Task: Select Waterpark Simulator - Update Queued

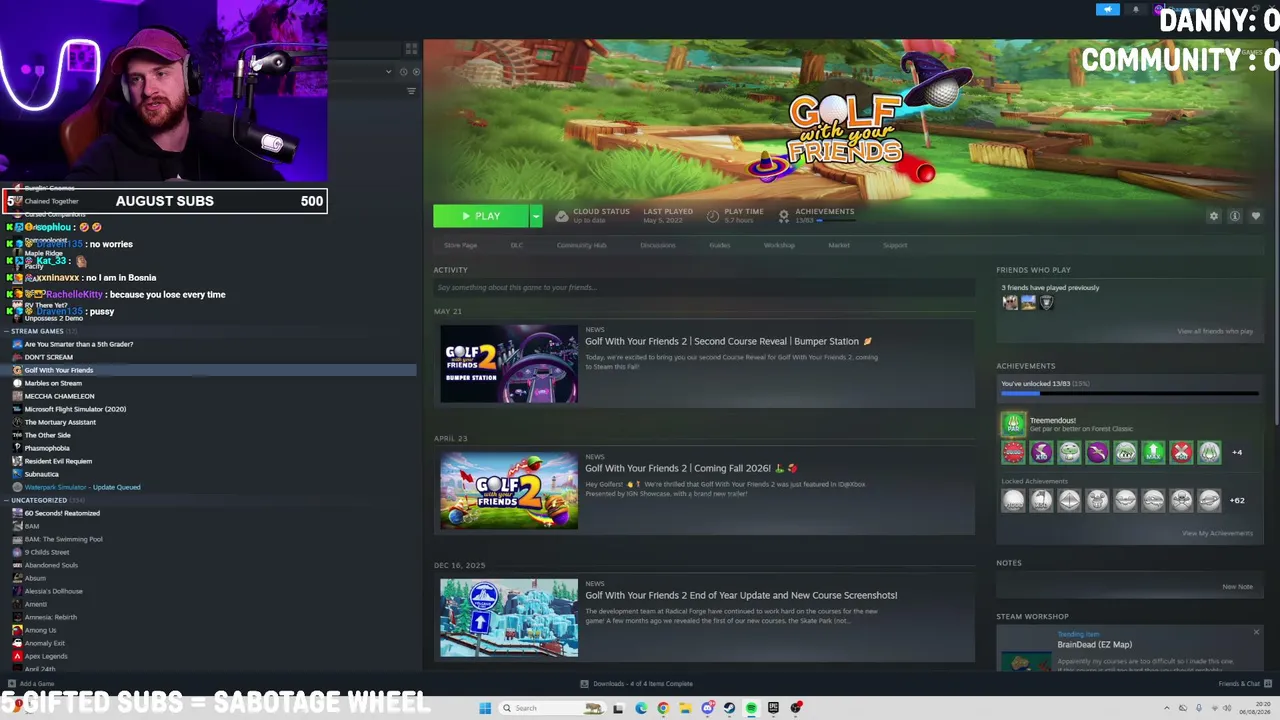Action: [x=82, y=487]
